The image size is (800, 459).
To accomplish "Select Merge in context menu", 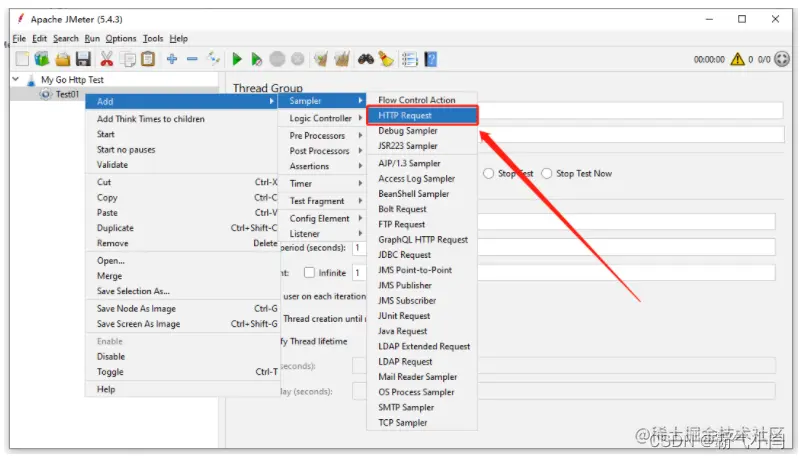I will click(x=182, y=276).
